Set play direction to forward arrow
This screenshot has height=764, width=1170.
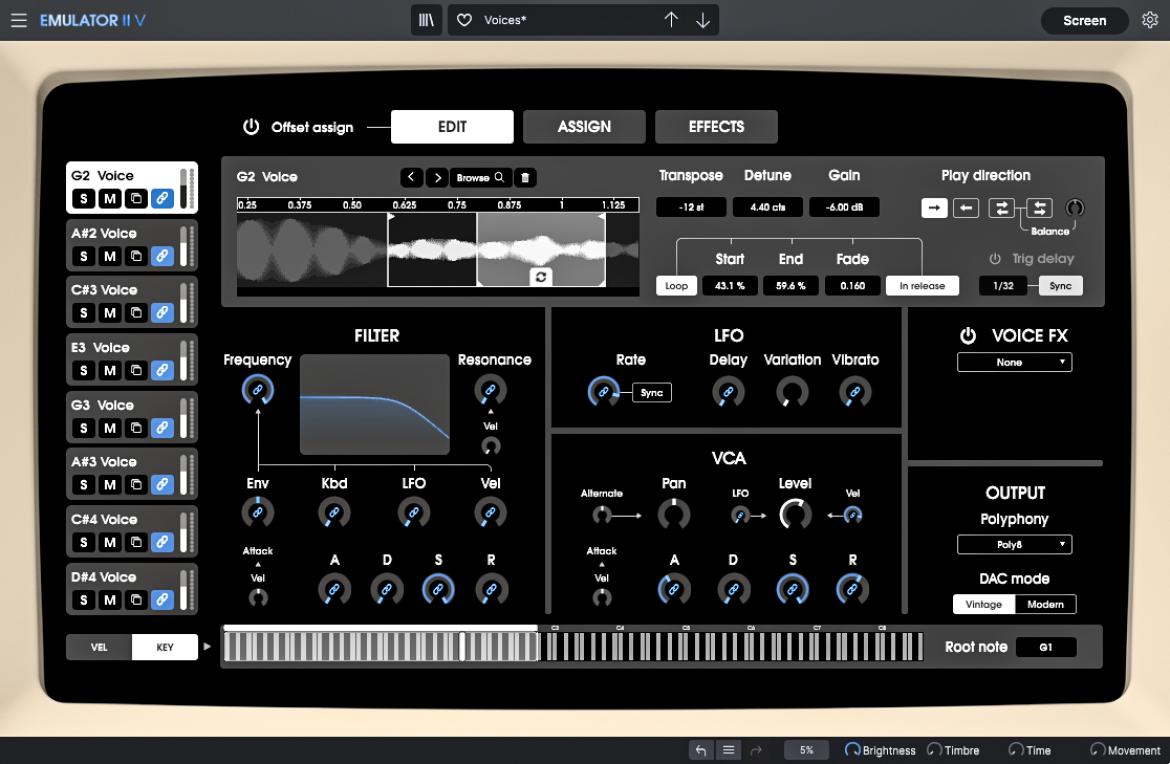point(934,208)
